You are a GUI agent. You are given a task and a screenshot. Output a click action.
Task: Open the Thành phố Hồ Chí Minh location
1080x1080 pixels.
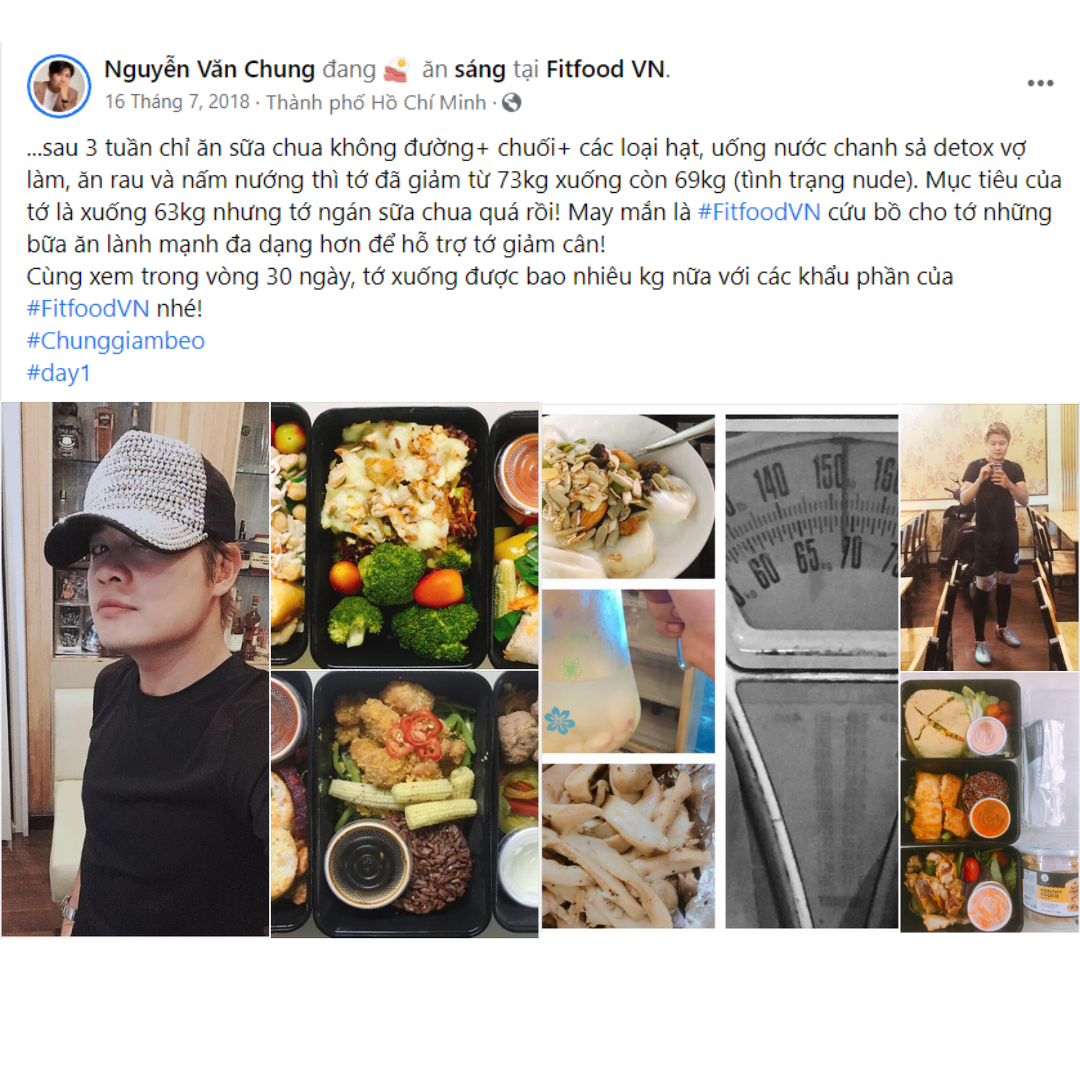pos(376,103)
